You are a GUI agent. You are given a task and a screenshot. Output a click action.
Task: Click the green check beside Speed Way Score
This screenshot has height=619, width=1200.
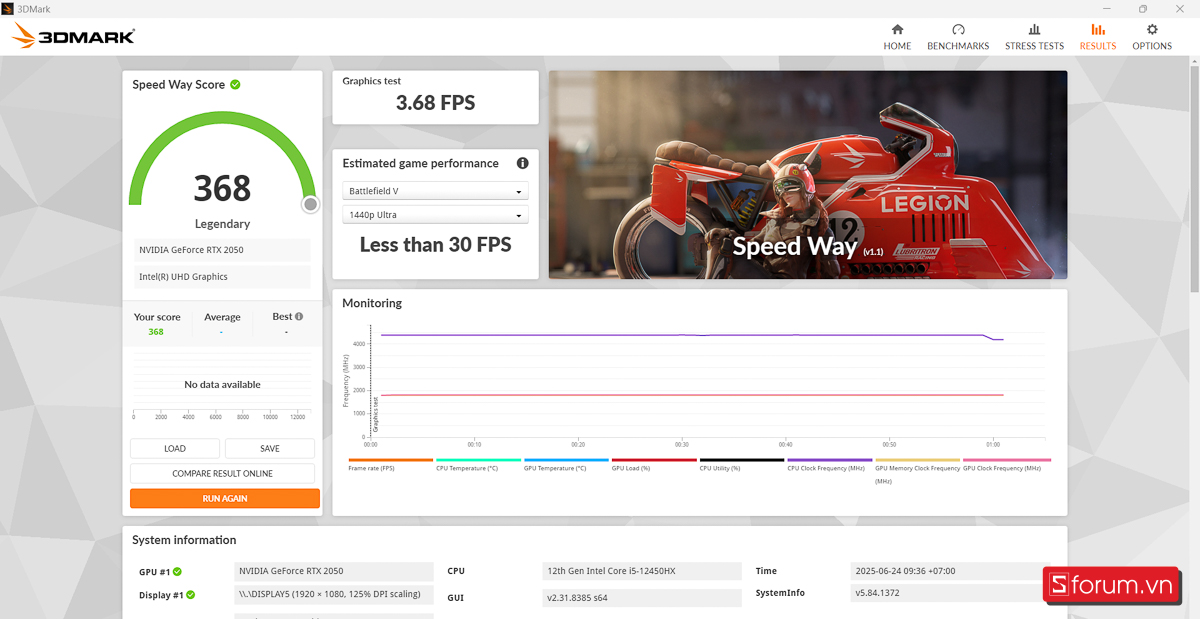(235, 84)
